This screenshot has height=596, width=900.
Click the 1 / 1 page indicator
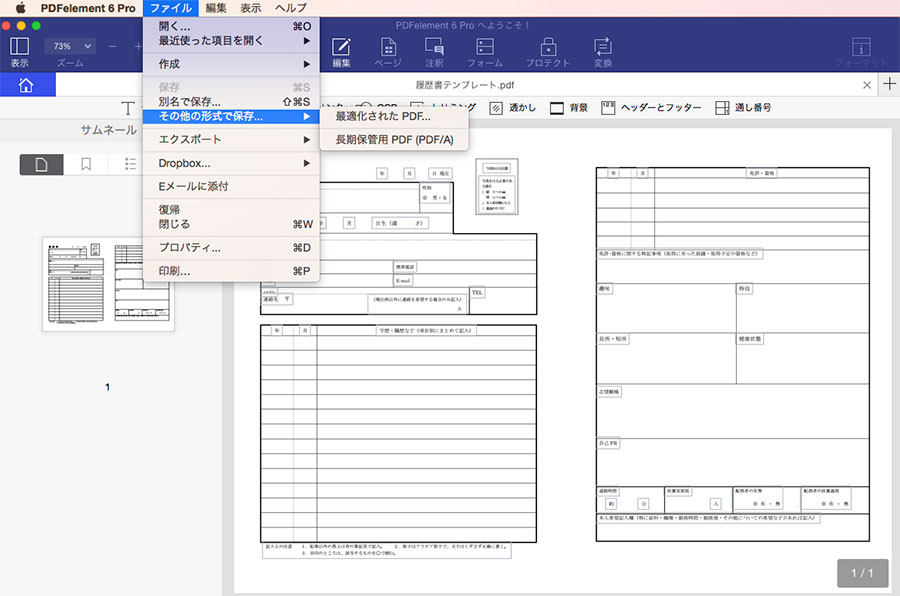(x=862, y=573)
